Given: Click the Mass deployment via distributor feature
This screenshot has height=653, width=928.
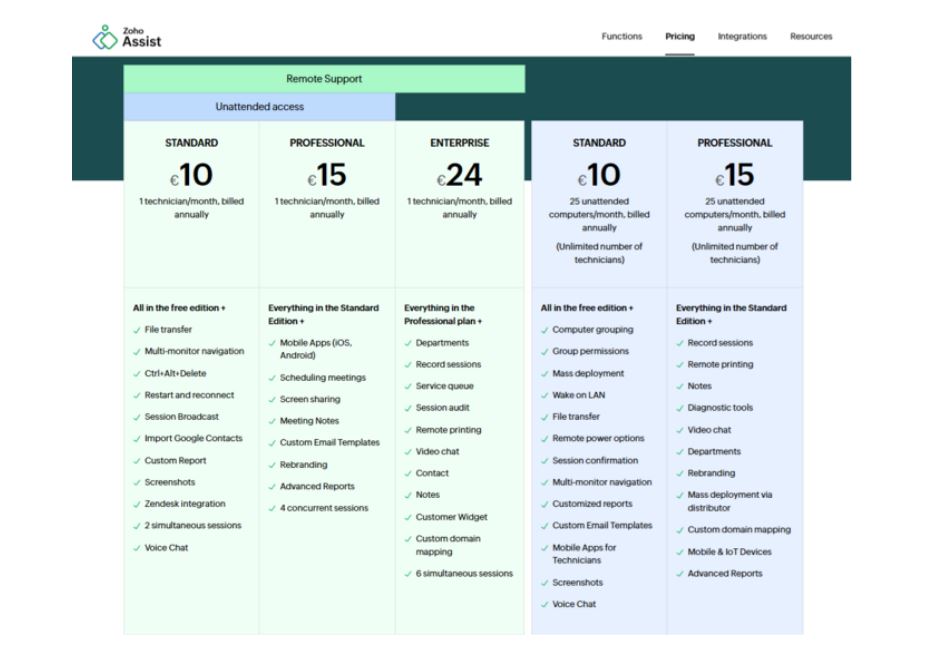Looking at the screenshot, I should click(x=729, y=501).
